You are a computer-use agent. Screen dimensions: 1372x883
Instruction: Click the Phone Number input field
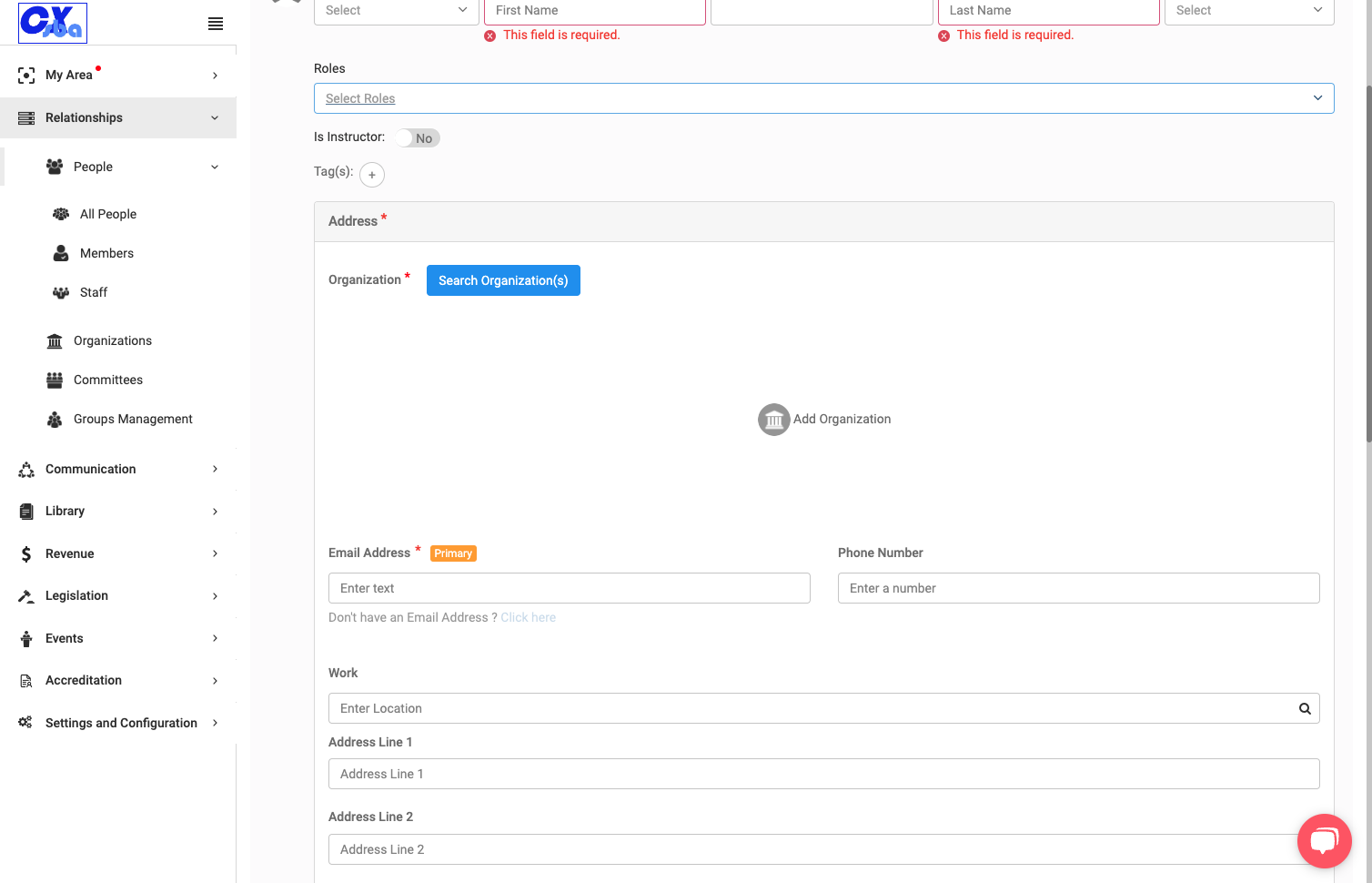point(1079,588)
